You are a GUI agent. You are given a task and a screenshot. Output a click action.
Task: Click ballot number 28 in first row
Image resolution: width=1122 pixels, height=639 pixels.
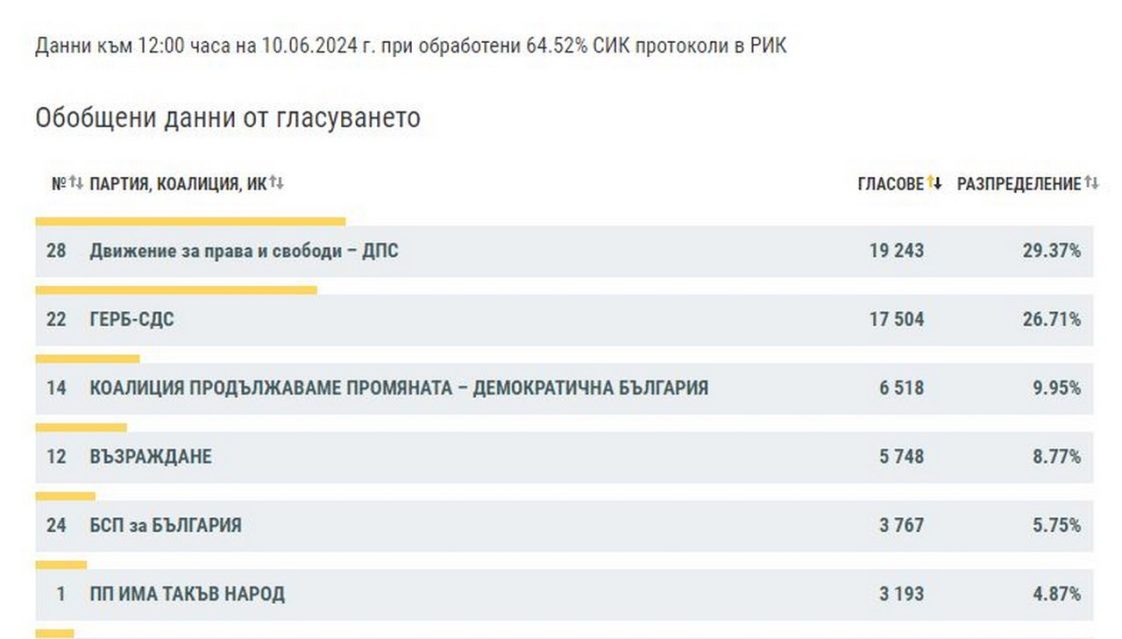pyautogui.click(x=56, y=251)
